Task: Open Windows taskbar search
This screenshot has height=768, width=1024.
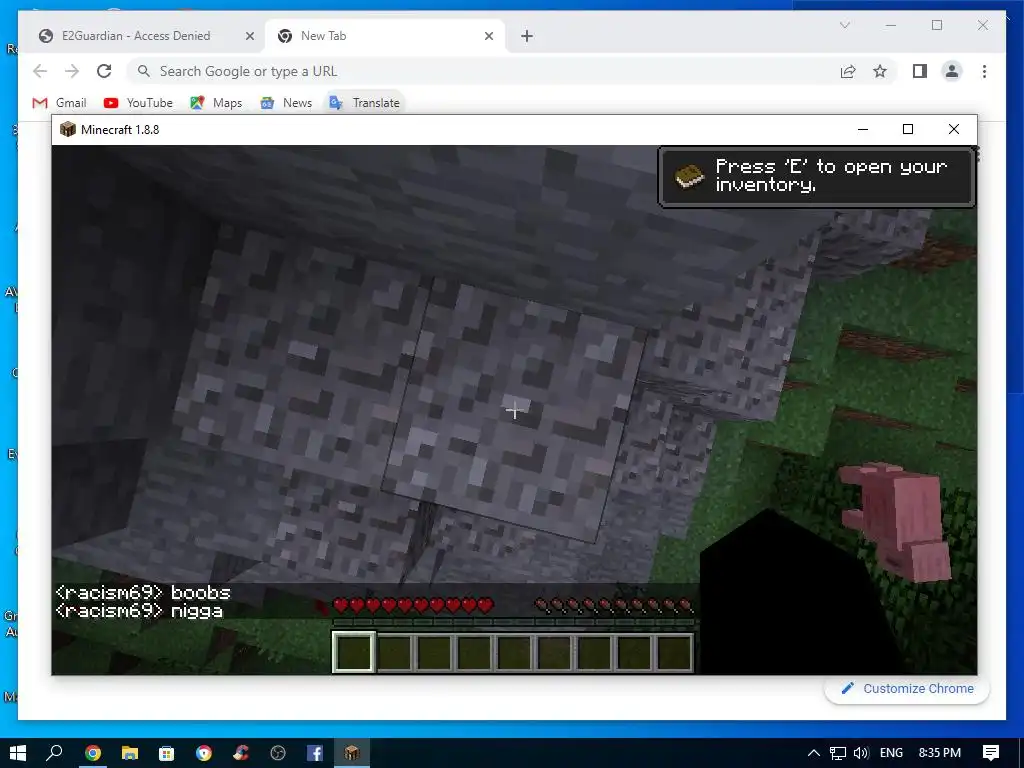Action: pyautogui.click(x=55, y=753)
